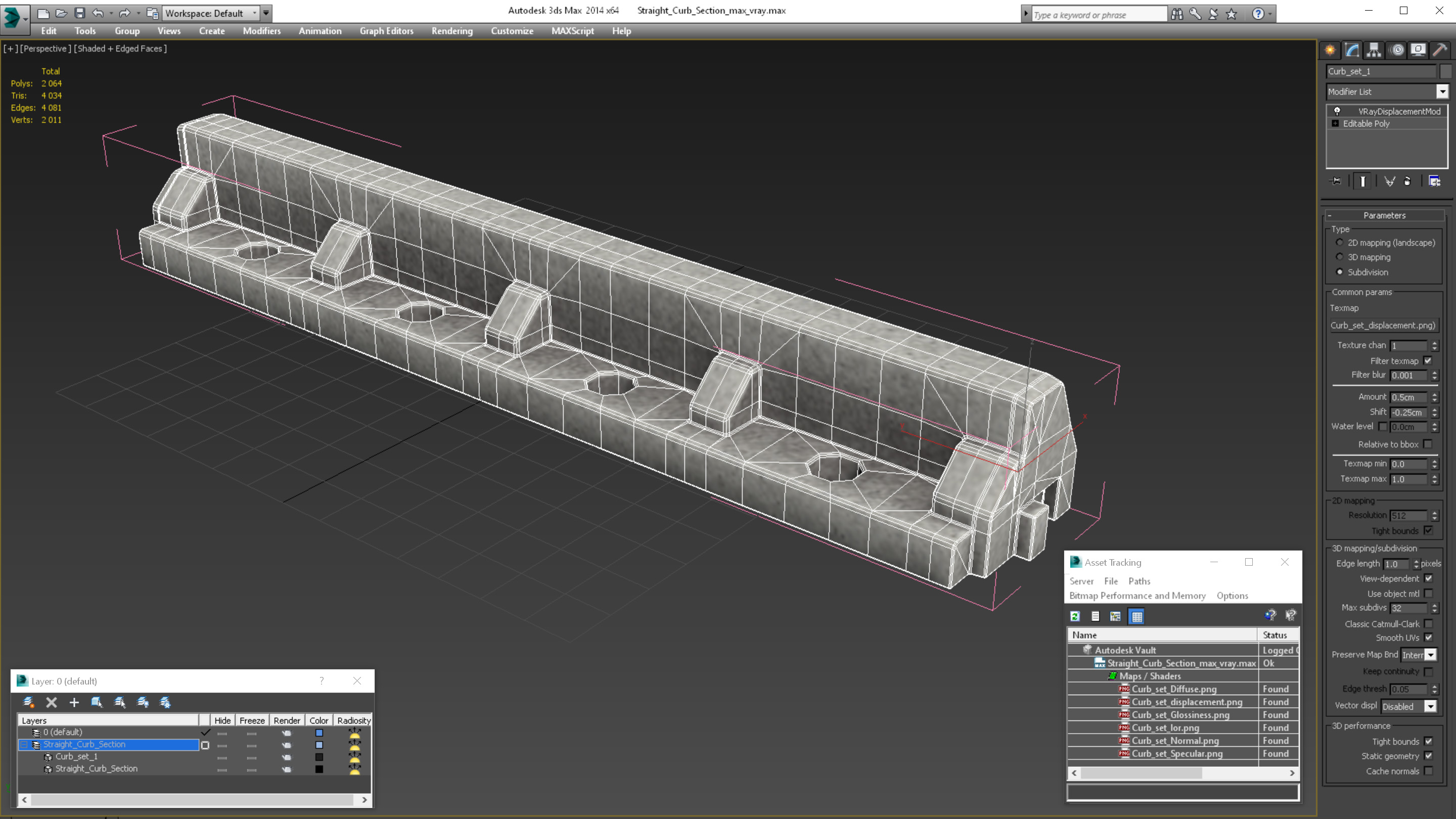Screen dimensions: 1456x819
Task: Click the Delete layer X icon
Action: [x=52, y=703]
